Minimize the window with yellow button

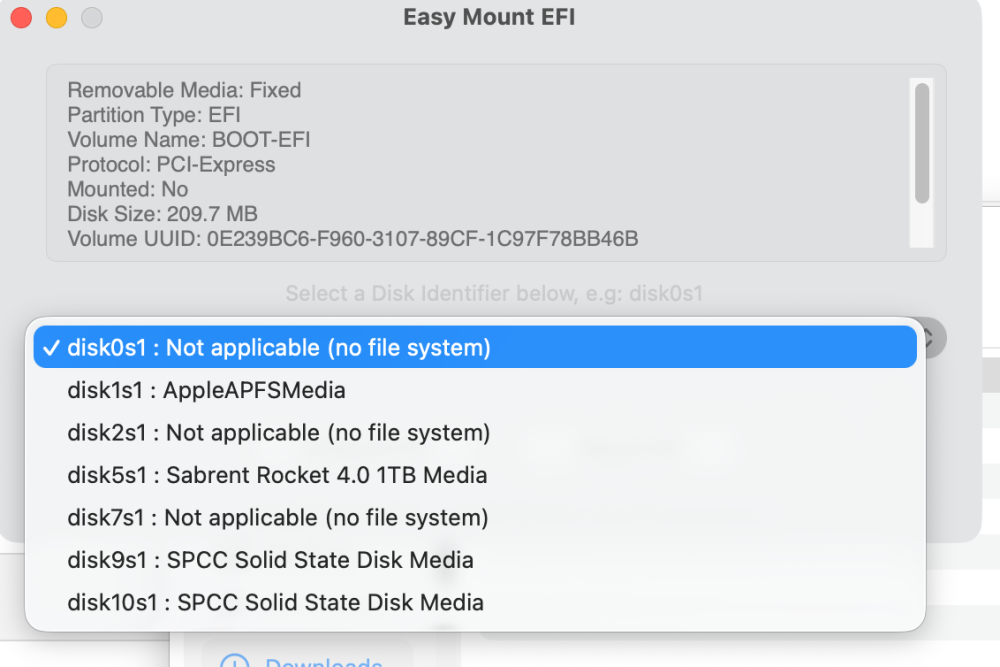pos(57,17)
